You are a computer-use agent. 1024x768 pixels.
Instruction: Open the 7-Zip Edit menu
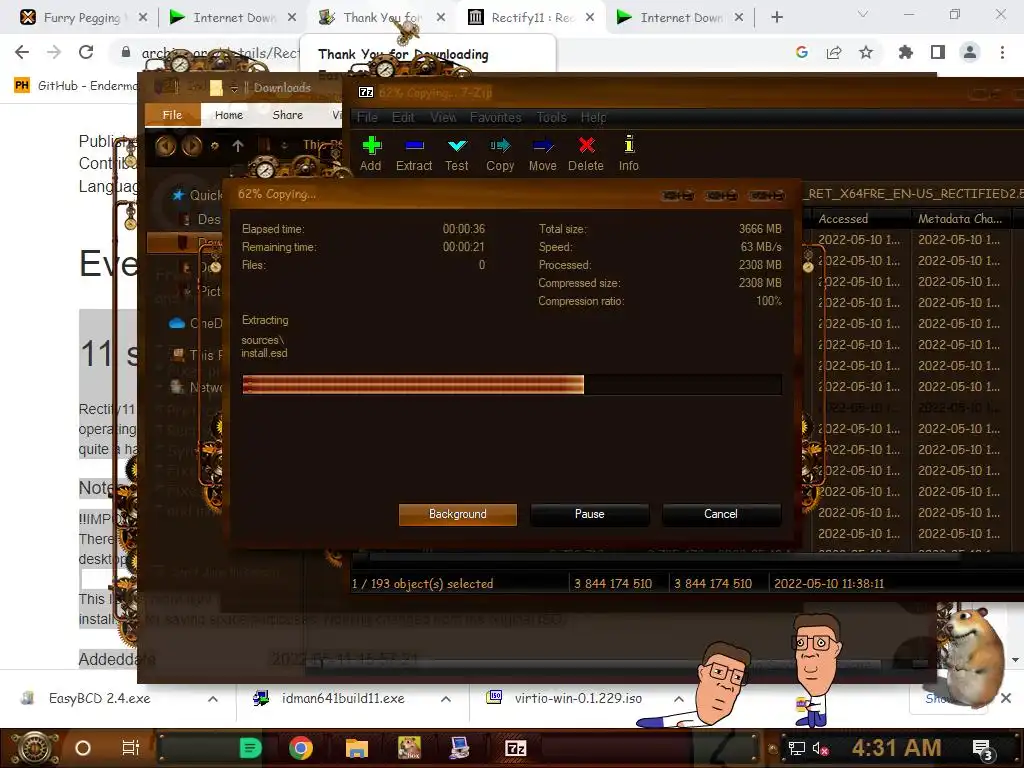pyautogui.click(x=403, y=118)
